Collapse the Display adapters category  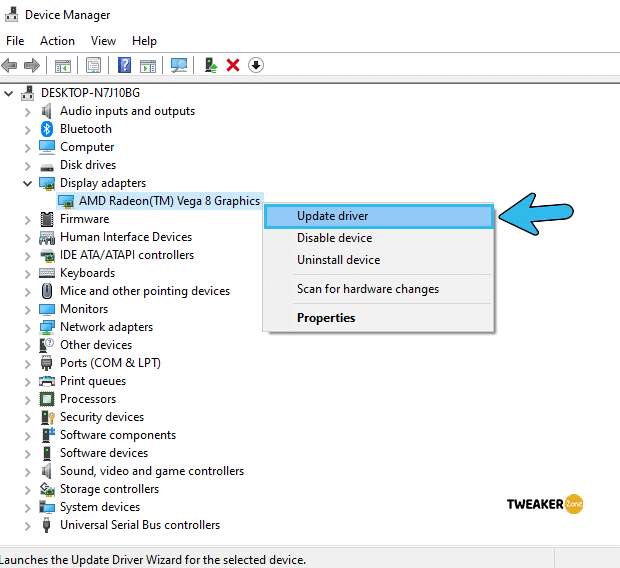(27, 183)
